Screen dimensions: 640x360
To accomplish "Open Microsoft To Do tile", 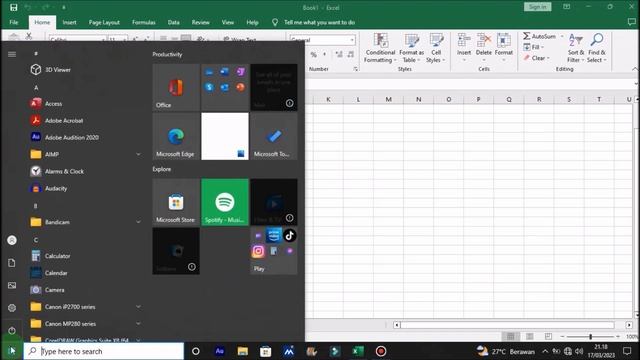I will pyautogui.click(x=274, y=136).
